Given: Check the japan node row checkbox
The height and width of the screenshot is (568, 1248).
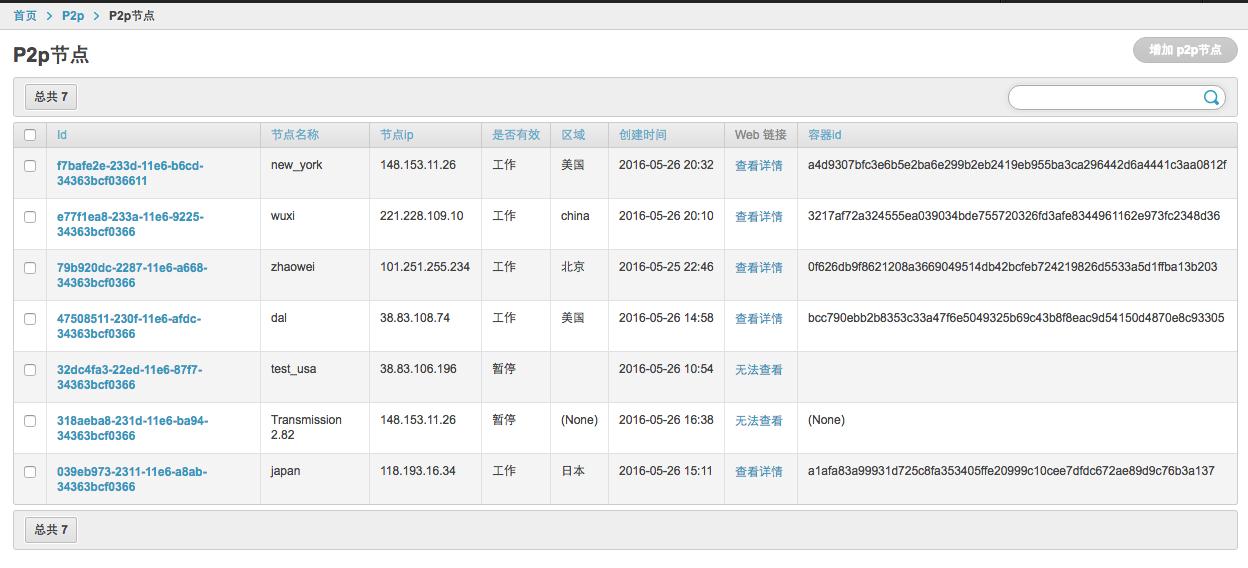Looking at the screenshot, I should click(x=30, y=472).
